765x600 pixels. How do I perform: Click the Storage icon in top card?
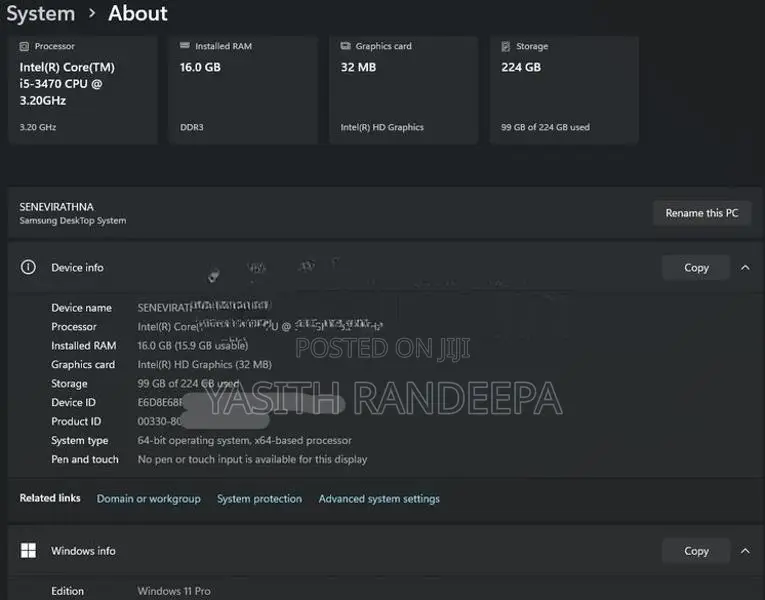(x=505, y=46)
